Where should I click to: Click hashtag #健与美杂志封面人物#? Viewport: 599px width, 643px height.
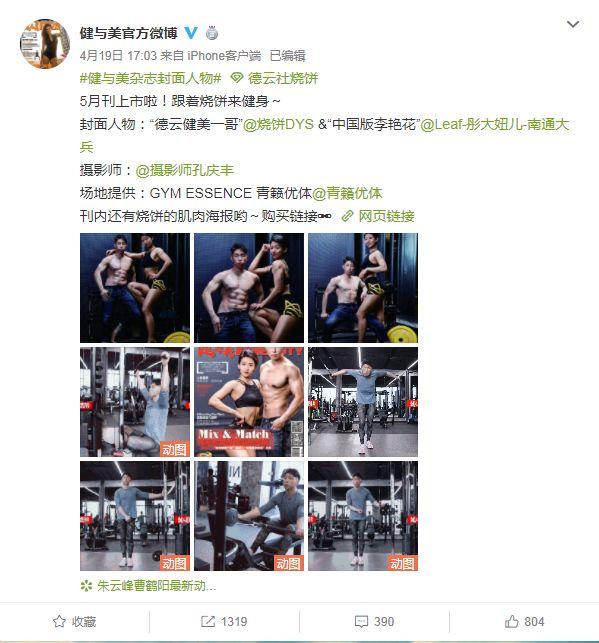pyautogui.click(x=150, y=78)
